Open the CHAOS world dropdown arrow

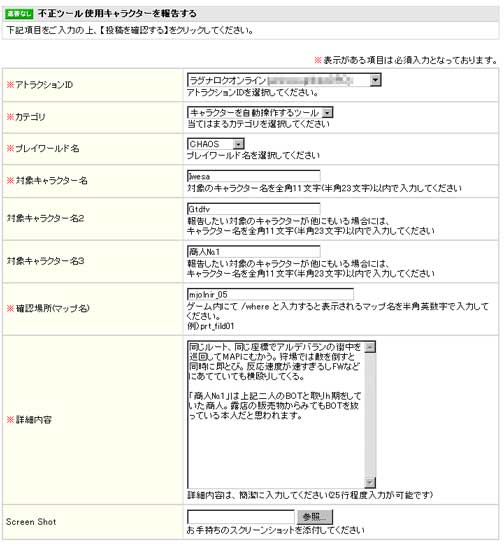[x=238, y=144]
